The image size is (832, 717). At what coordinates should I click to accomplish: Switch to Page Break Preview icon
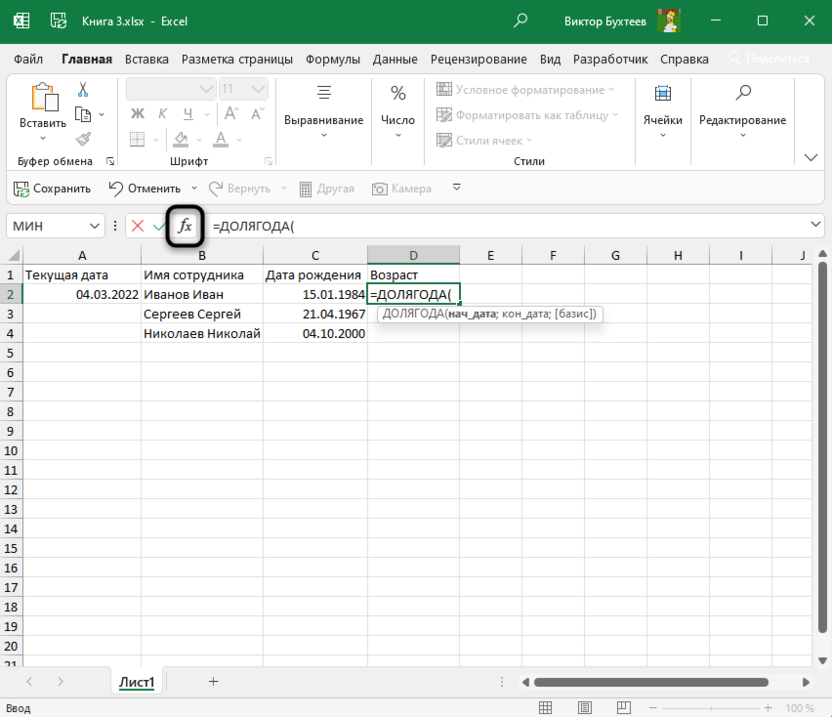pos(624,707)
